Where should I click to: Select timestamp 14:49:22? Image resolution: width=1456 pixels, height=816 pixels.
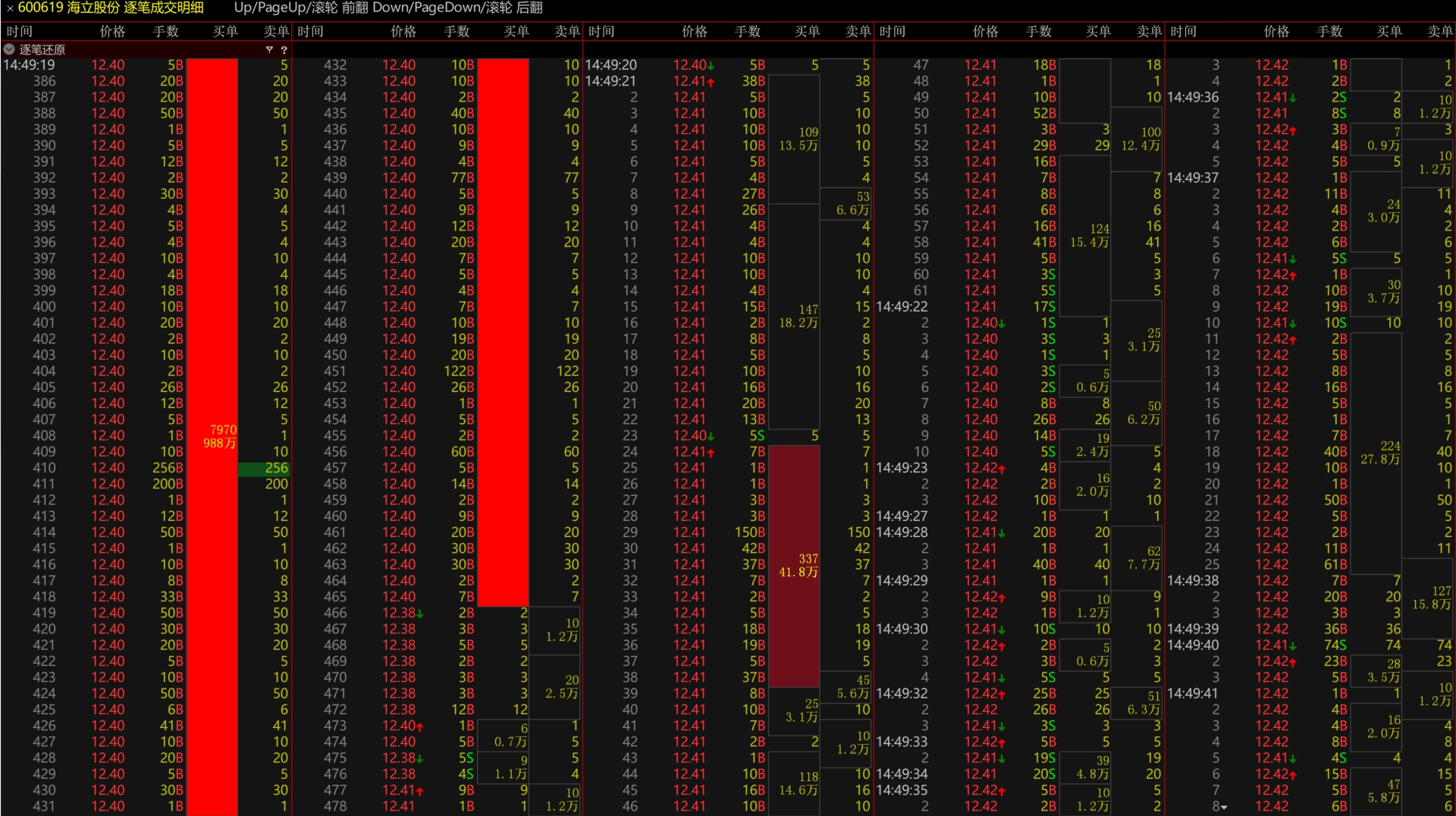click(902, 307)
